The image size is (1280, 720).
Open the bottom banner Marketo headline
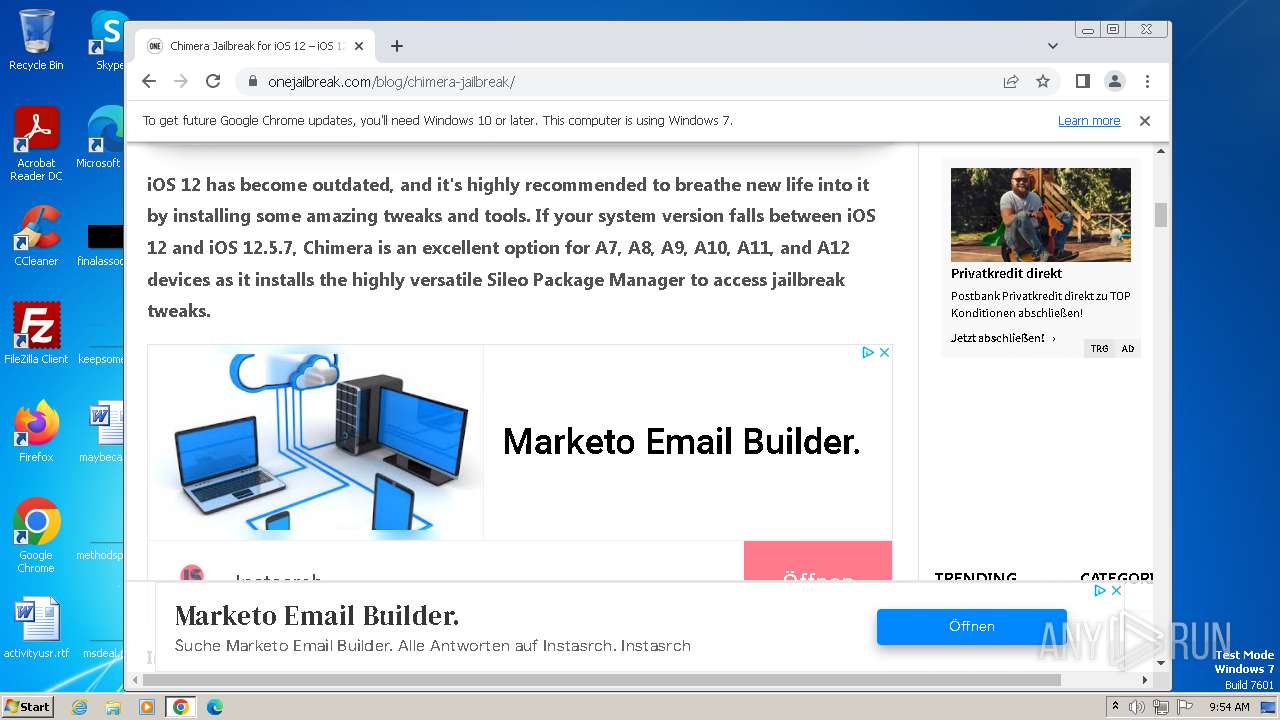tap(317, 615)
